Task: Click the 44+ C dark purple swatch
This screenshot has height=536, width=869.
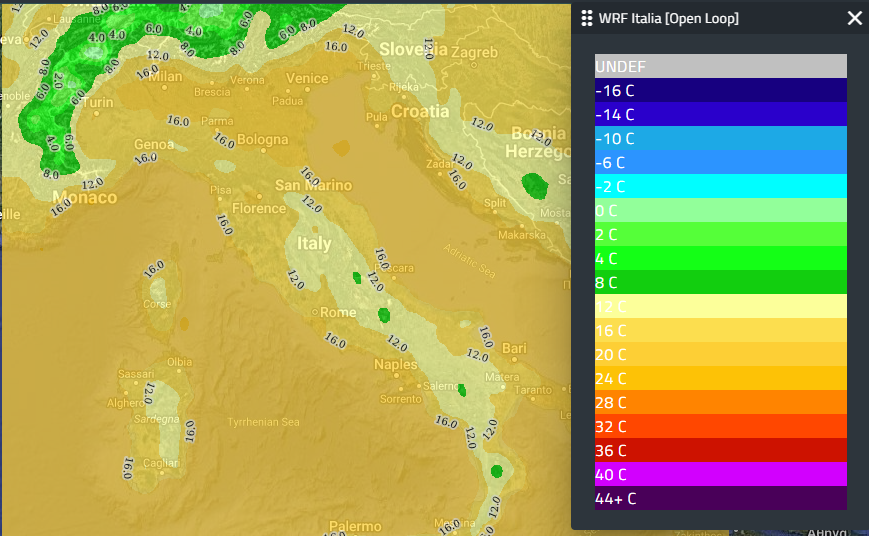Action: [x=720, y=498]
